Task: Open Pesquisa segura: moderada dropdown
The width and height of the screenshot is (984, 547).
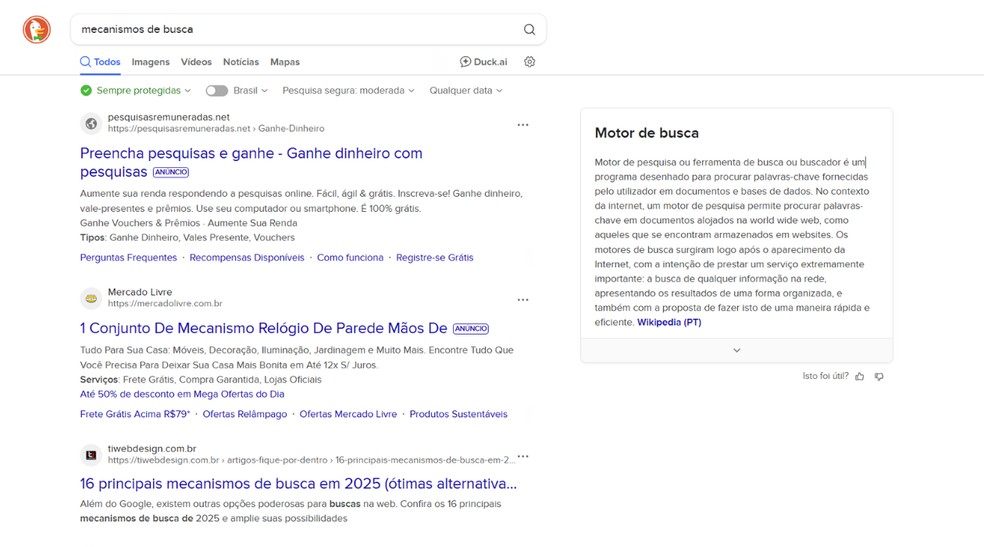Action: 348,90
